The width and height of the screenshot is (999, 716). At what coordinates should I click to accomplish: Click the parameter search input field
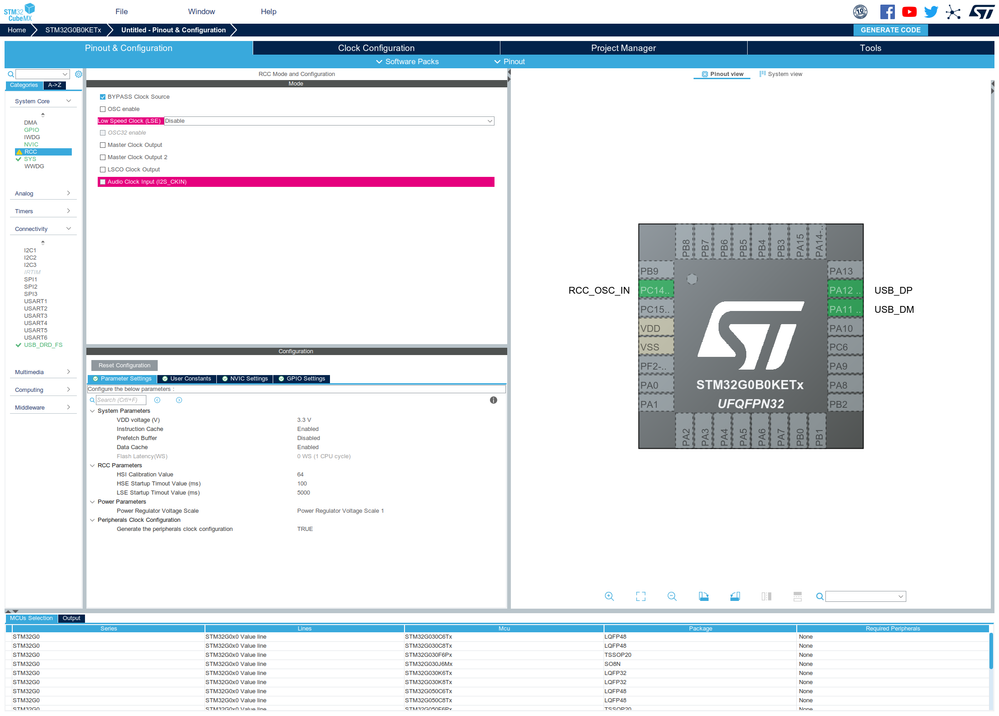(x=121, y=400)
